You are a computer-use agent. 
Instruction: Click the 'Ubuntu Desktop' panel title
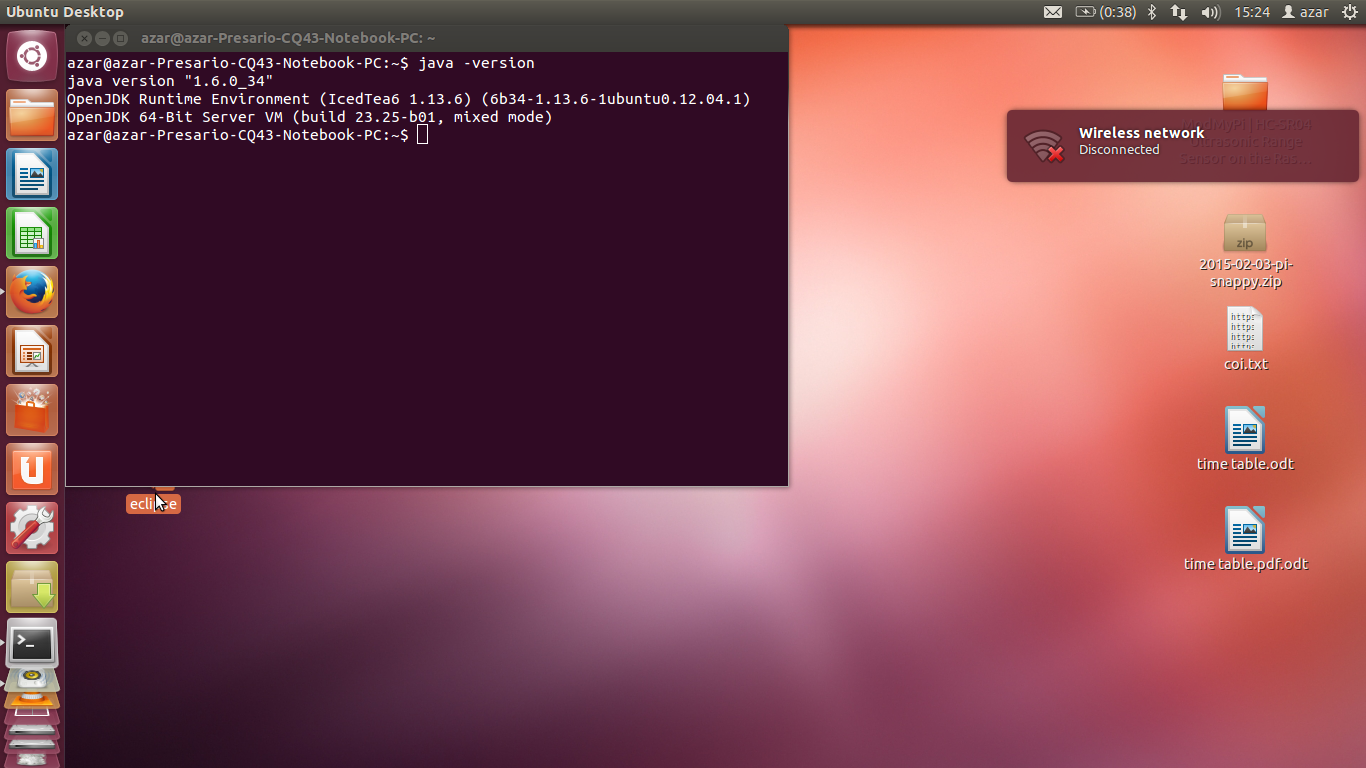pos(65,12)
